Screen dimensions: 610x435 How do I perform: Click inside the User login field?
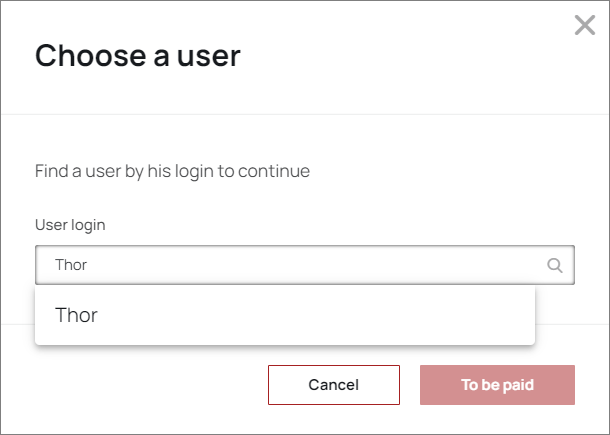pos(300,265)
